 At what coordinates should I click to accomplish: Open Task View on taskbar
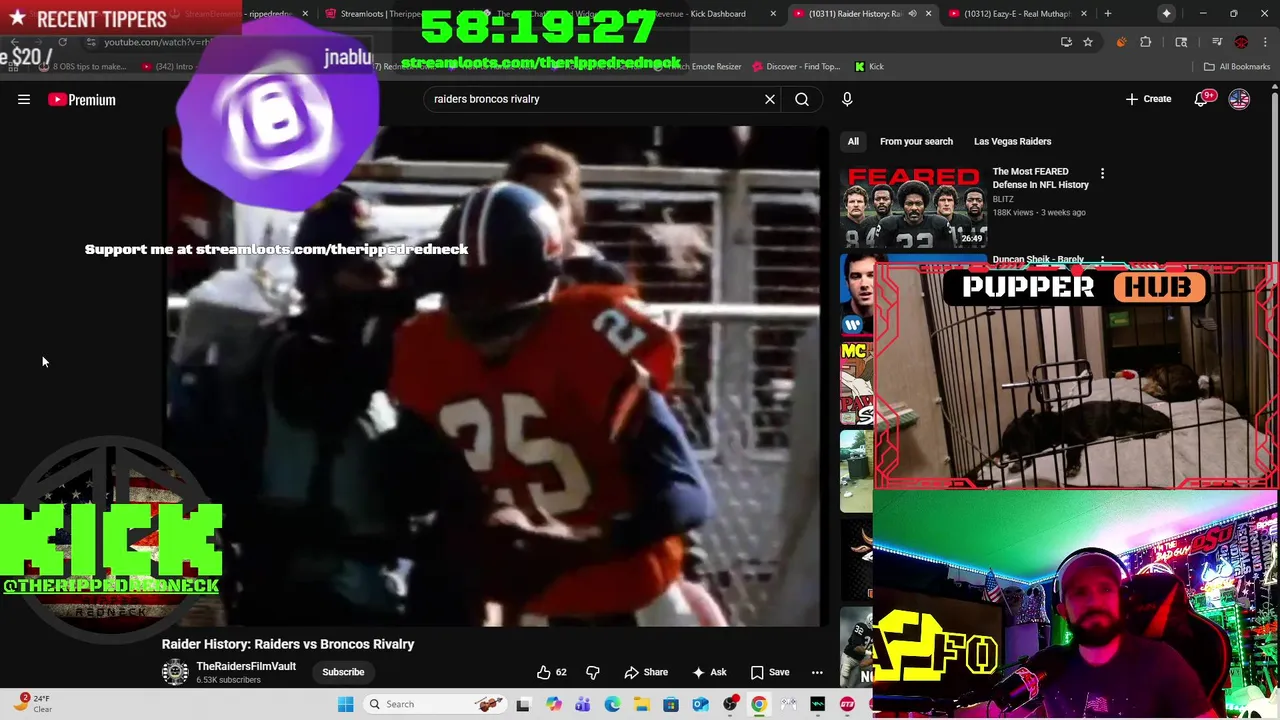pyautogui.click(x=522, y=704)
